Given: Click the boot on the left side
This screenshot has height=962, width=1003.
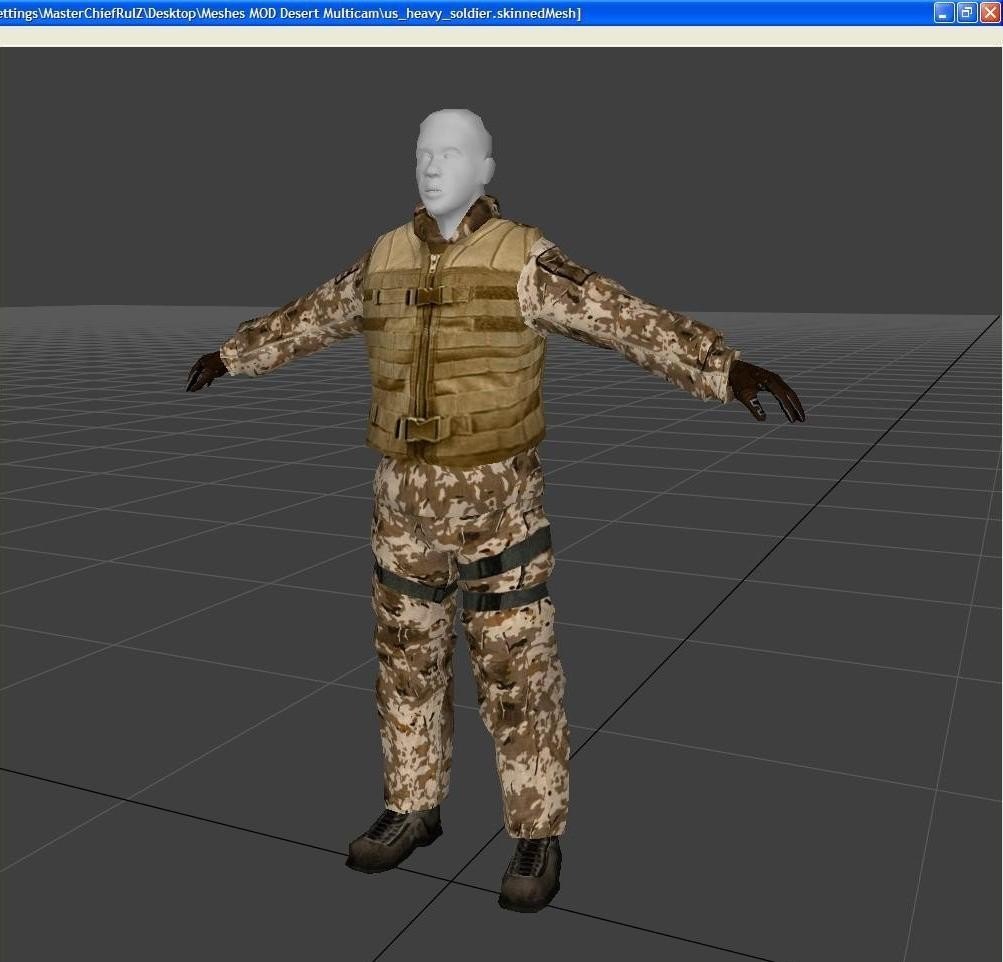Looking at the screenshot, I should (x=395, y=838).
